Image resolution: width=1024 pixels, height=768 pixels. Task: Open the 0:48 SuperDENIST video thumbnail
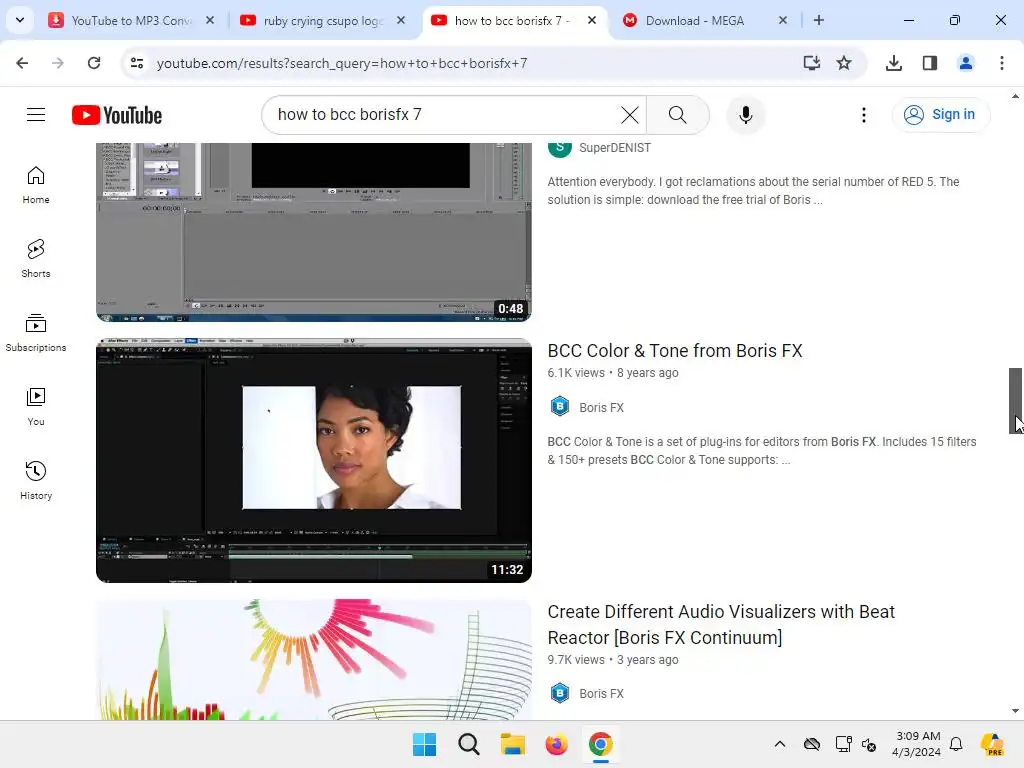click(313, 232)
